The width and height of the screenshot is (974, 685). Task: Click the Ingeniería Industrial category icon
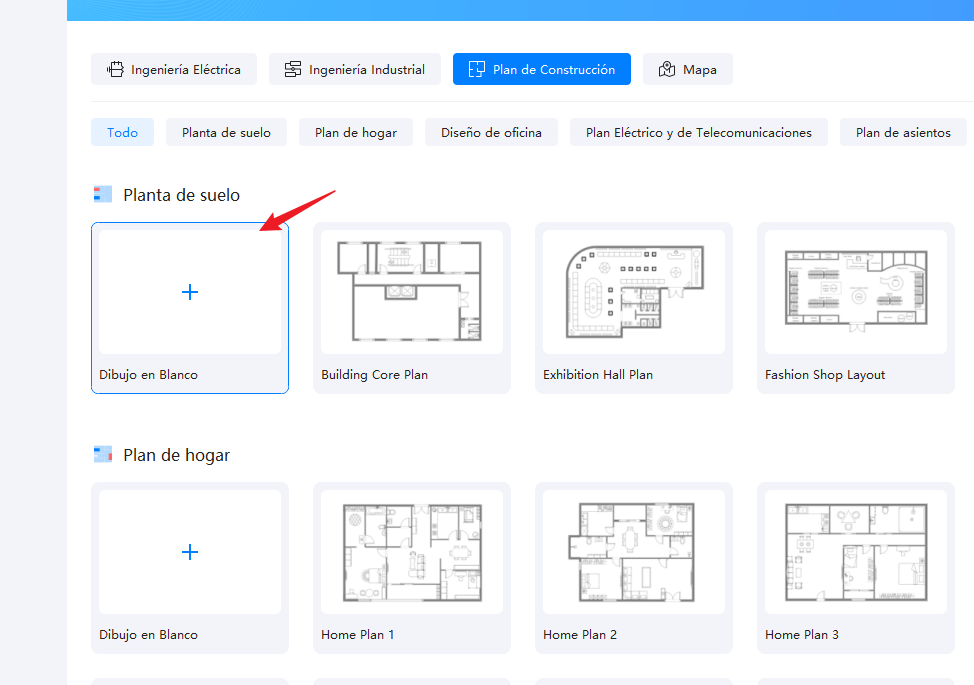[x=293, y=70]
